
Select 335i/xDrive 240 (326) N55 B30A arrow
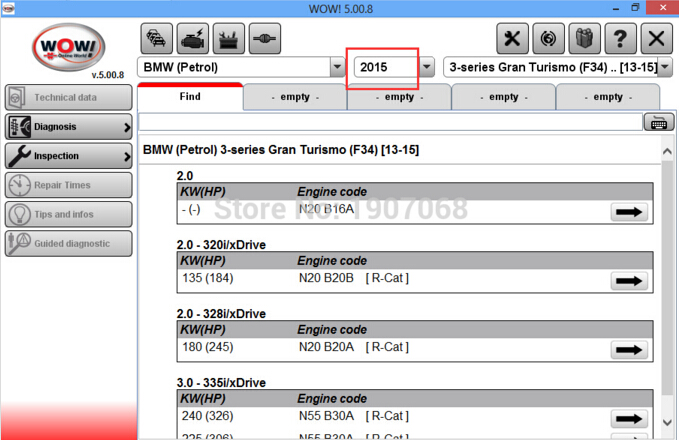tap(629, 419)
